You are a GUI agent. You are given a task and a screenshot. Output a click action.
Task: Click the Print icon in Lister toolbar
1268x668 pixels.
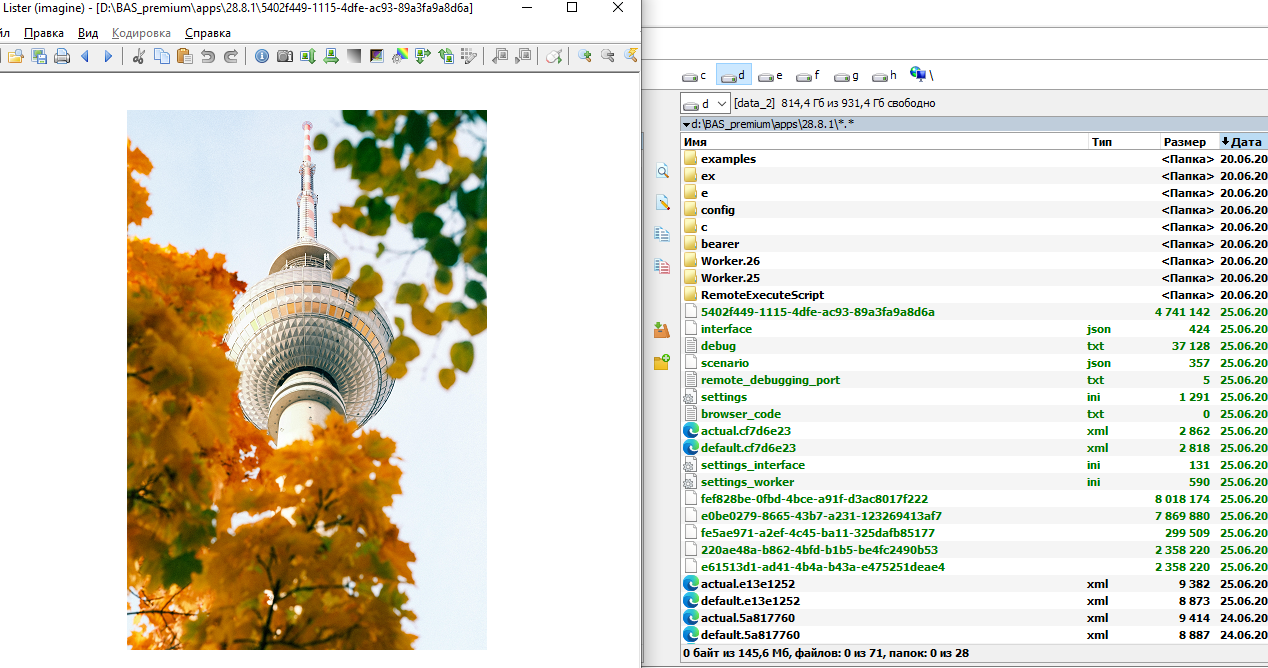pyautogui.click(x=62, y=56)
